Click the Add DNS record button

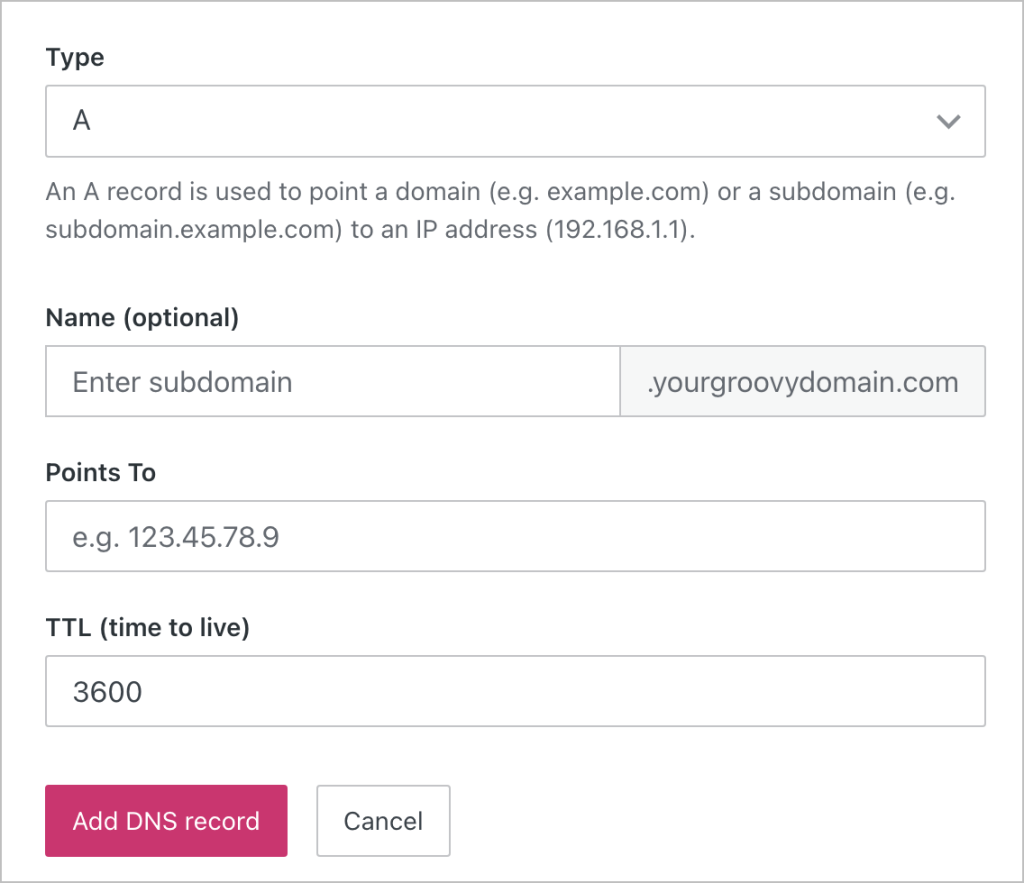(x=166, y=821)
